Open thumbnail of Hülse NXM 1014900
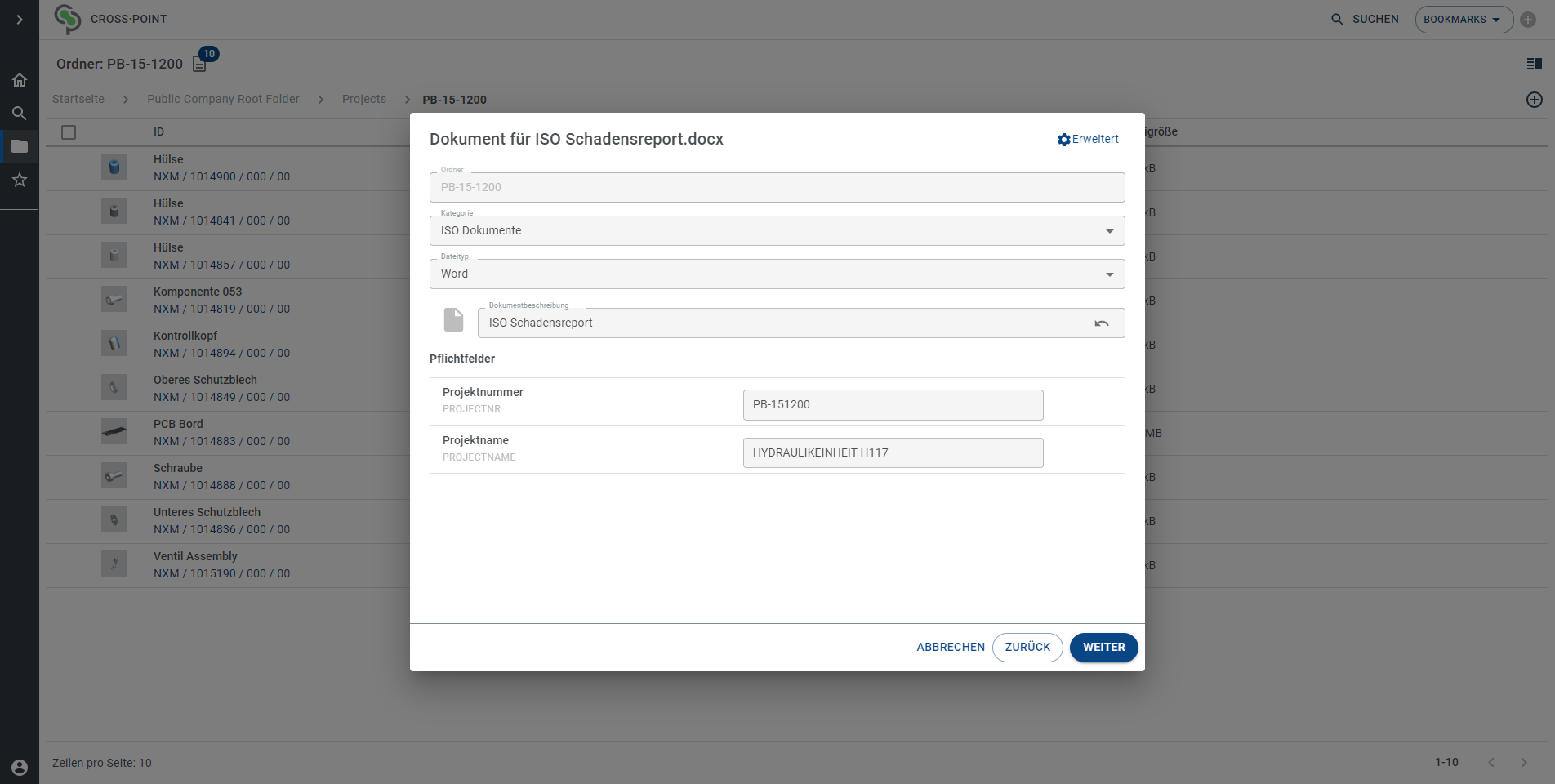 pyautogui.click(x=114, y=167)
